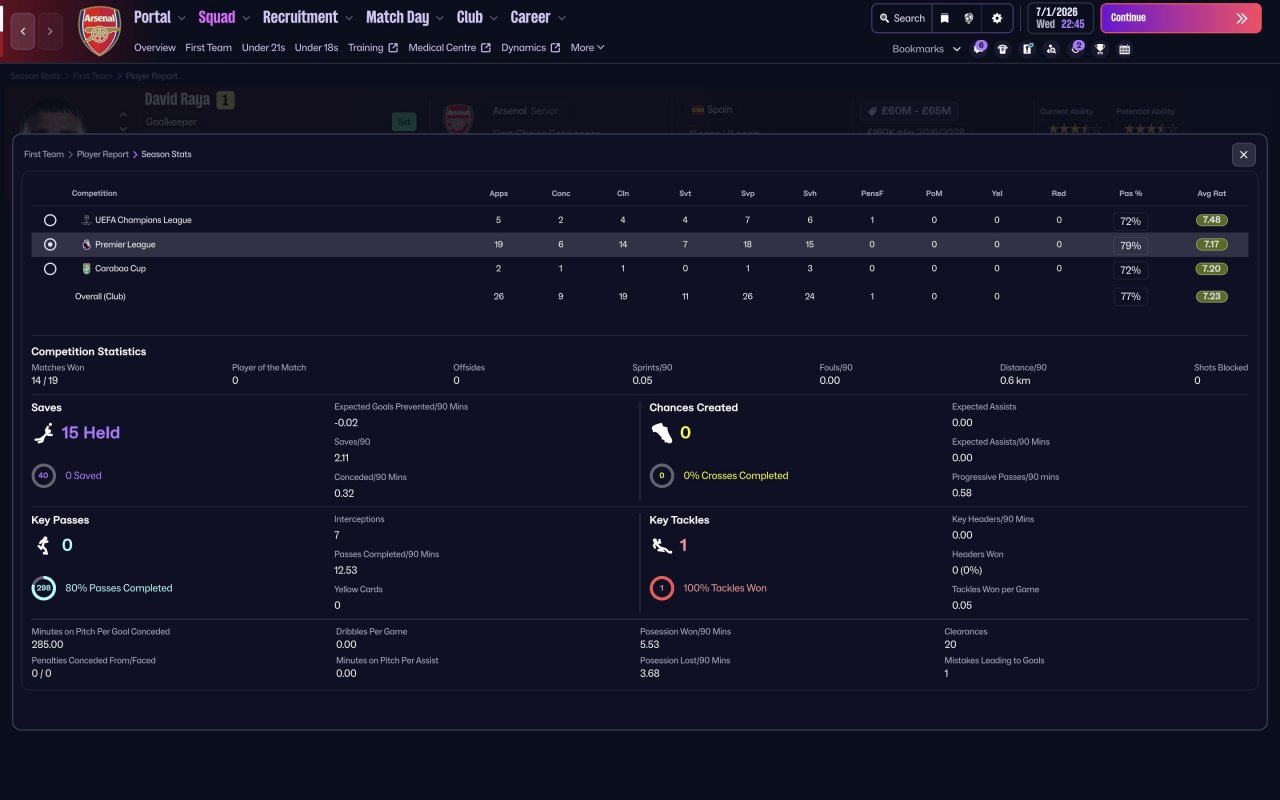Open the tactics board icon shortcut
This screenshot has height=800, width=1280.
click(x=1027, y=49)
